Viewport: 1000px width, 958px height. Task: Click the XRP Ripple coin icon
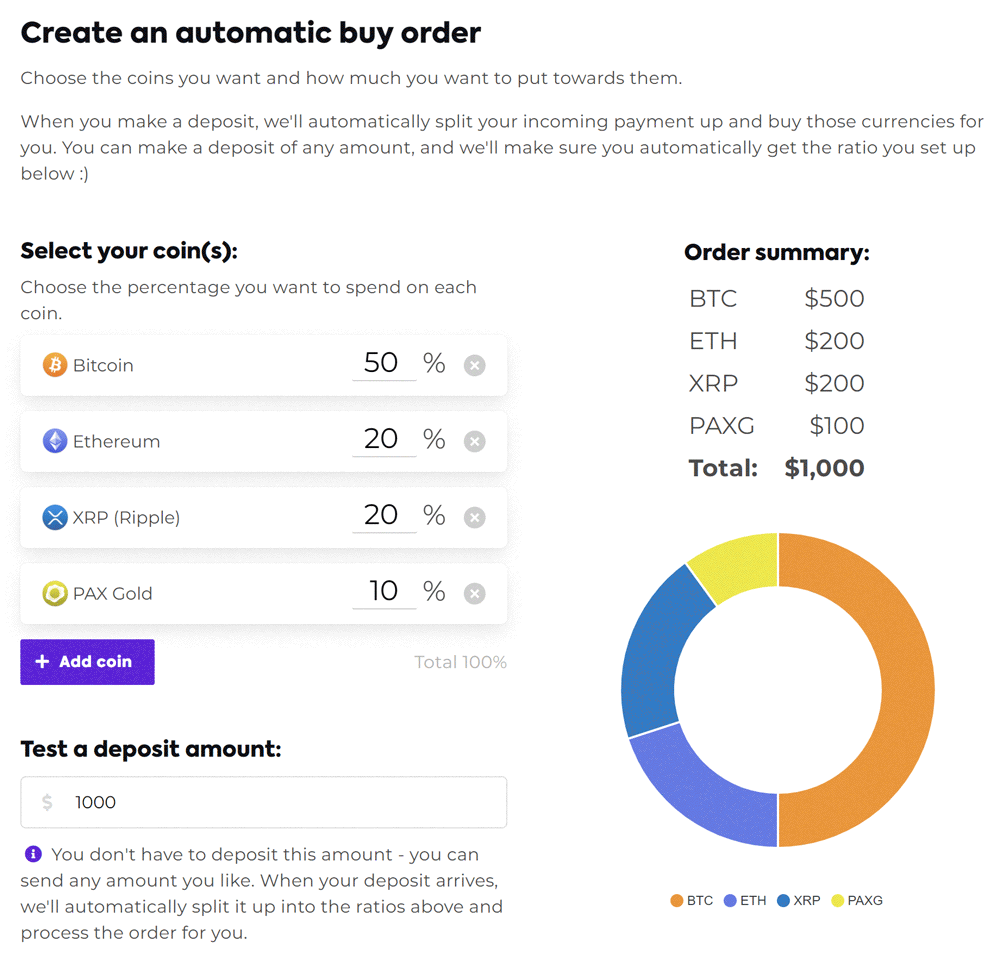[55, 517]
